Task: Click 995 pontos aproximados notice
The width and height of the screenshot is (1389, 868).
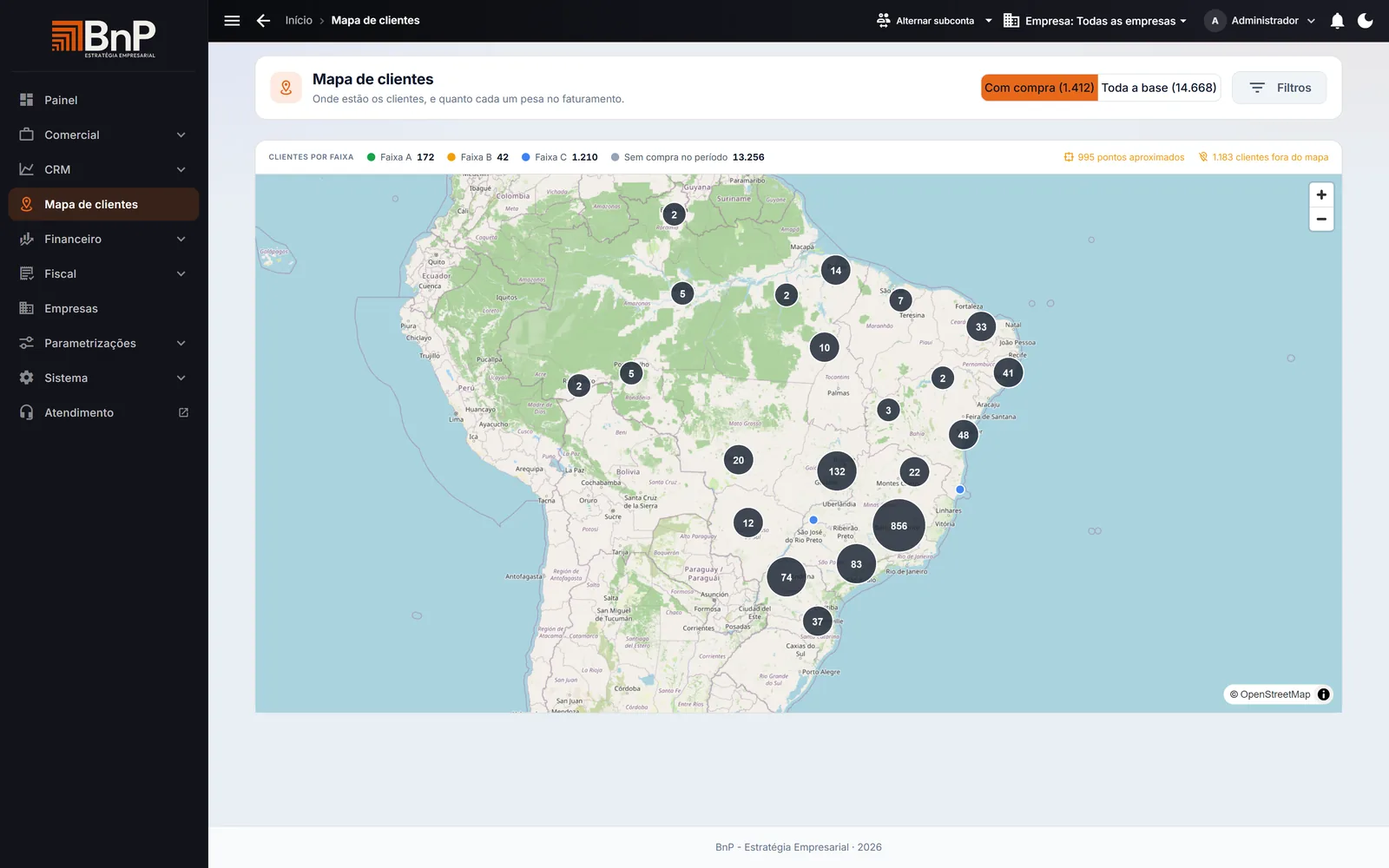Action: pyautogui.click(x=1124, y=157)
